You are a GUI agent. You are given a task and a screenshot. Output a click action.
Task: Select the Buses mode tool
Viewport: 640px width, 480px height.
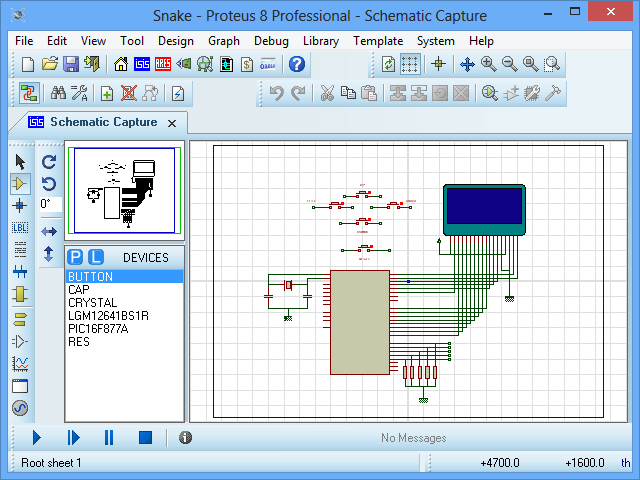pos(20,271)
